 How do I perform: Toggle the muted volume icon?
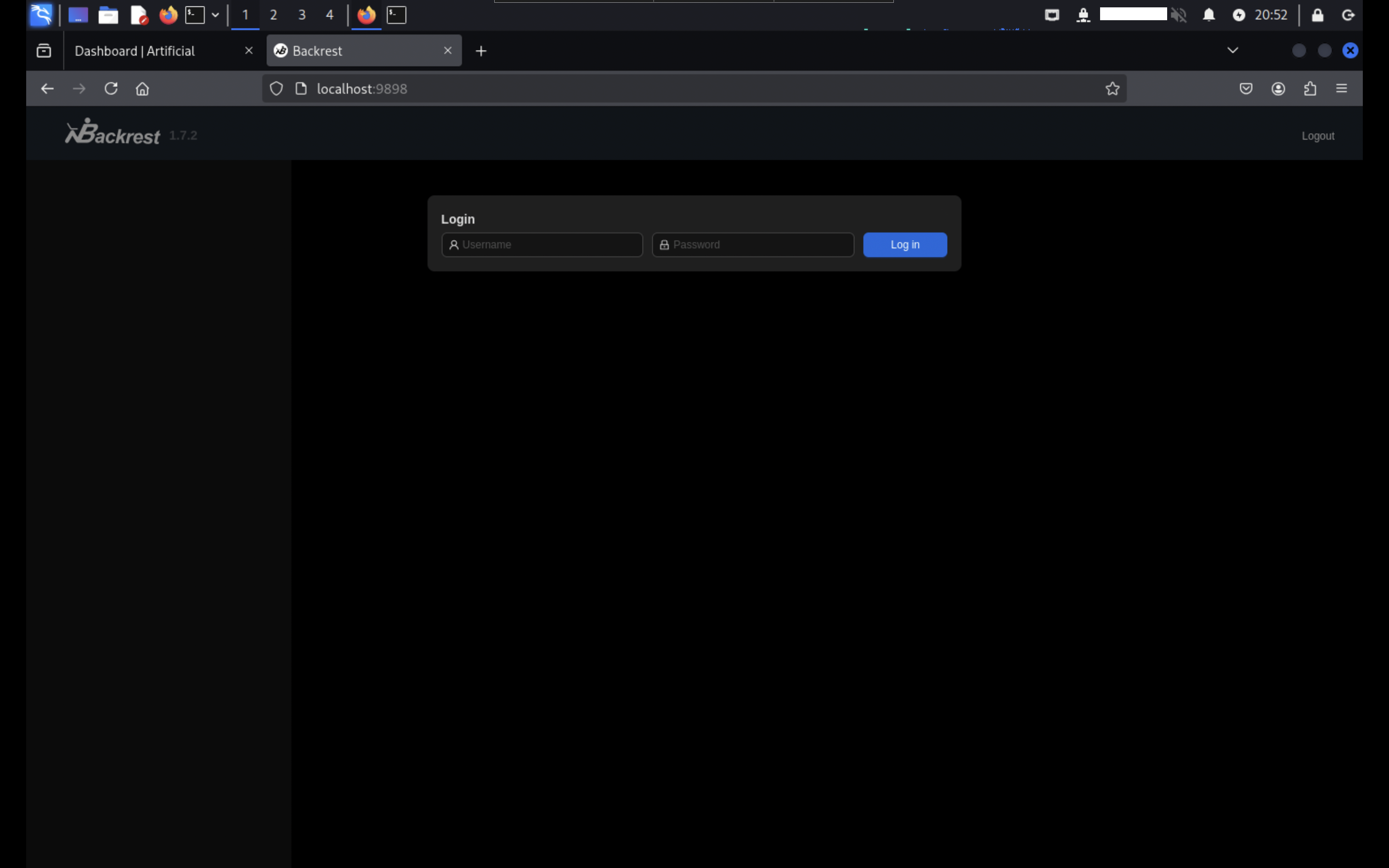tap(1178, 15)
